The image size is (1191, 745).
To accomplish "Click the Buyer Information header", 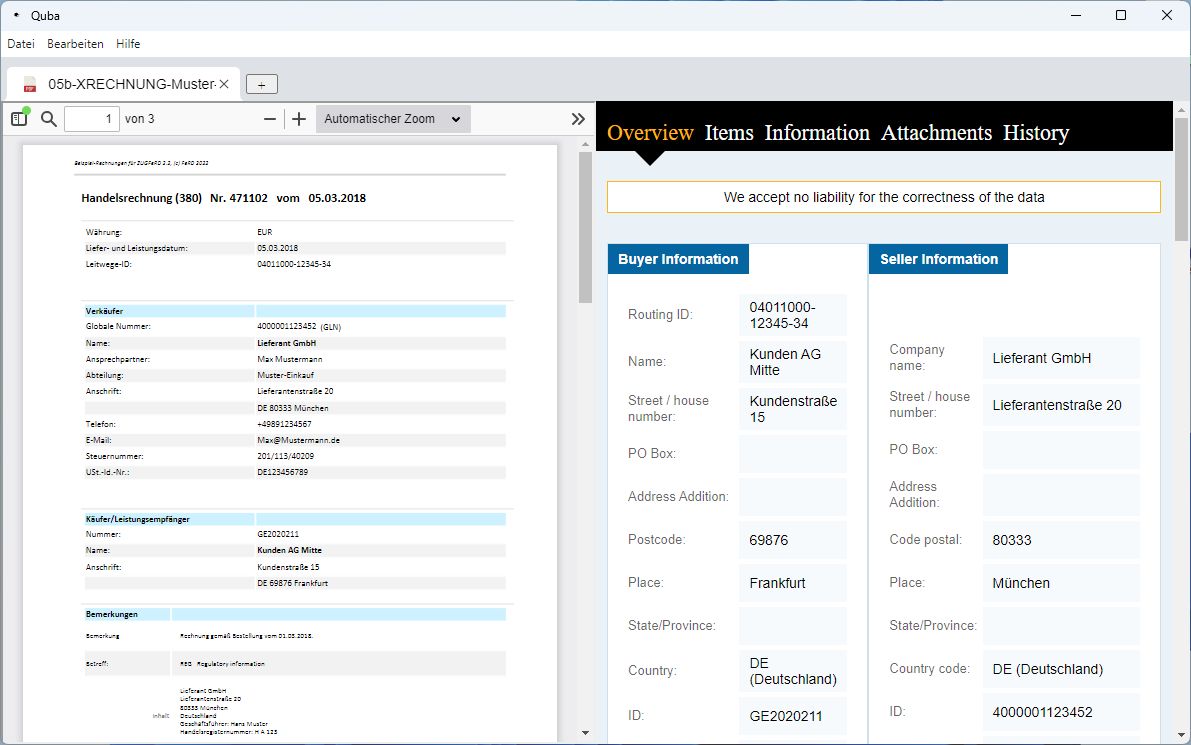I will 678,259.
